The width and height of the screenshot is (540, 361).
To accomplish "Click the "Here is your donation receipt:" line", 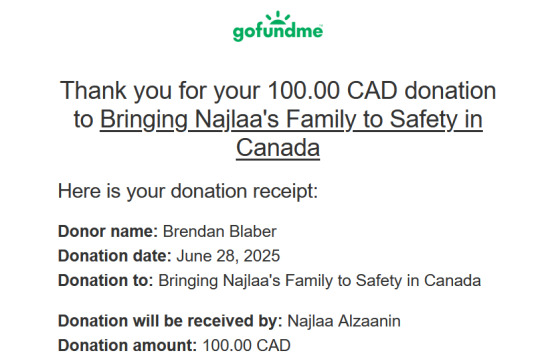I will coord(188,191).
